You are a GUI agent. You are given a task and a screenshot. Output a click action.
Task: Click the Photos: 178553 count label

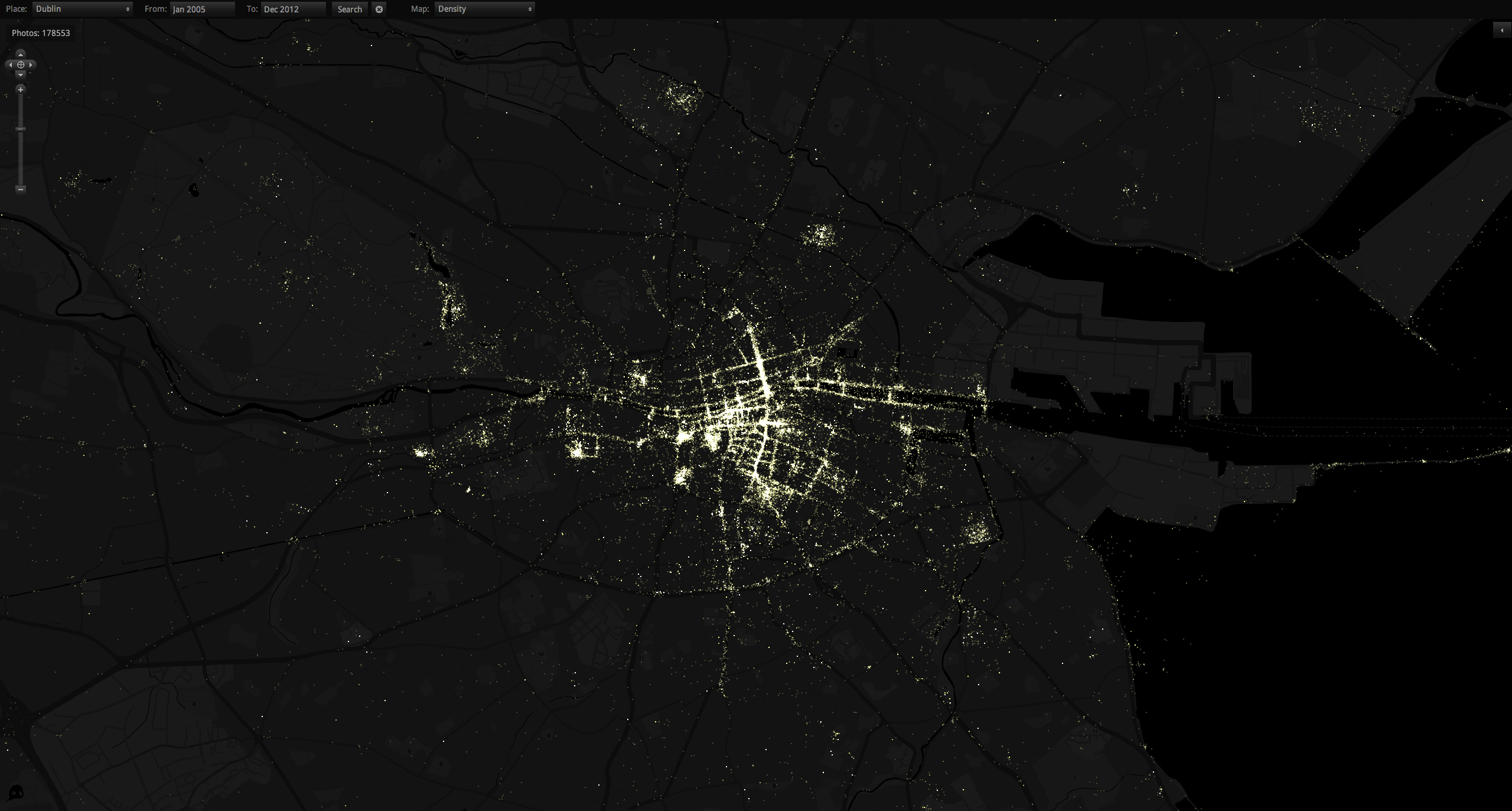pyautogui.click(x=41, y=33)
